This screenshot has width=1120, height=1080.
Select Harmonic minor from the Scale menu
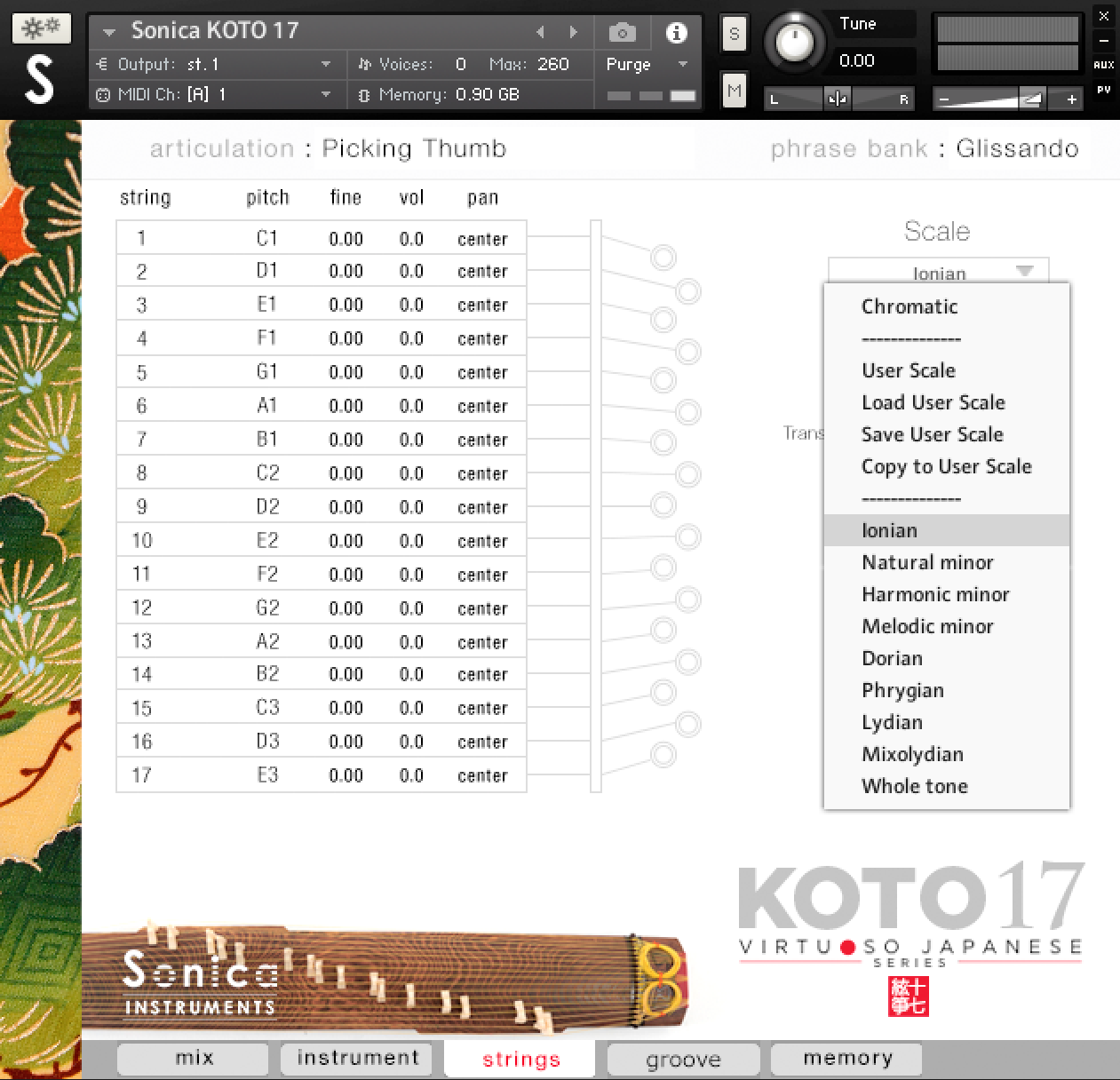click(935, 594)
